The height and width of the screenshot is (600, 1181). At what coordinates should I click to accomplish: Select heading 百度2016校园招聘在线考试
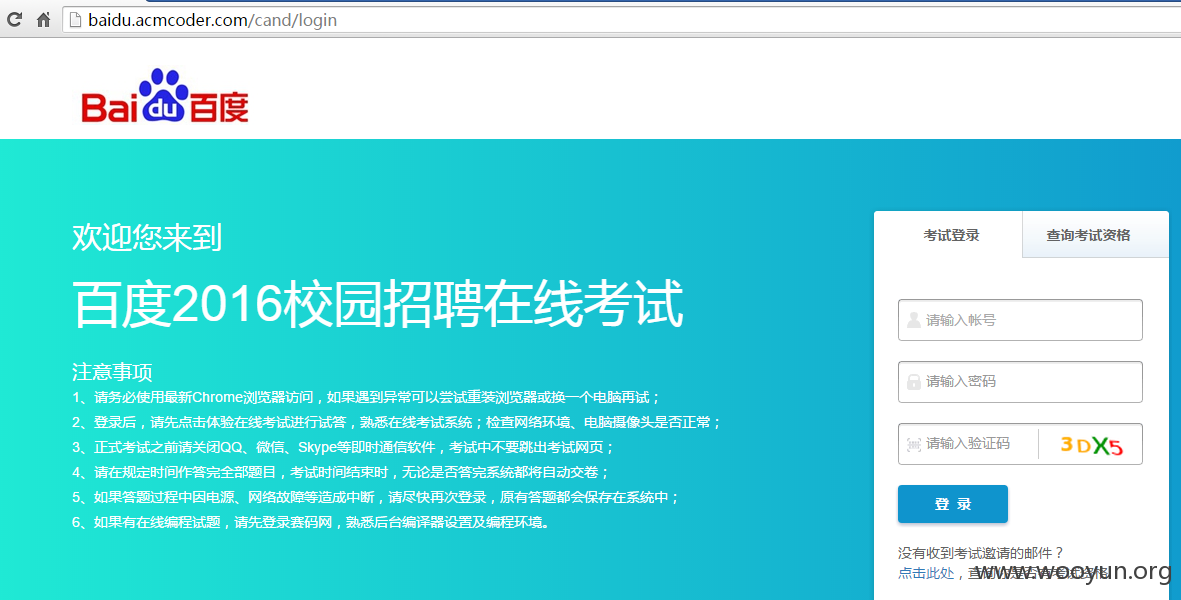(x=378, y=303)
